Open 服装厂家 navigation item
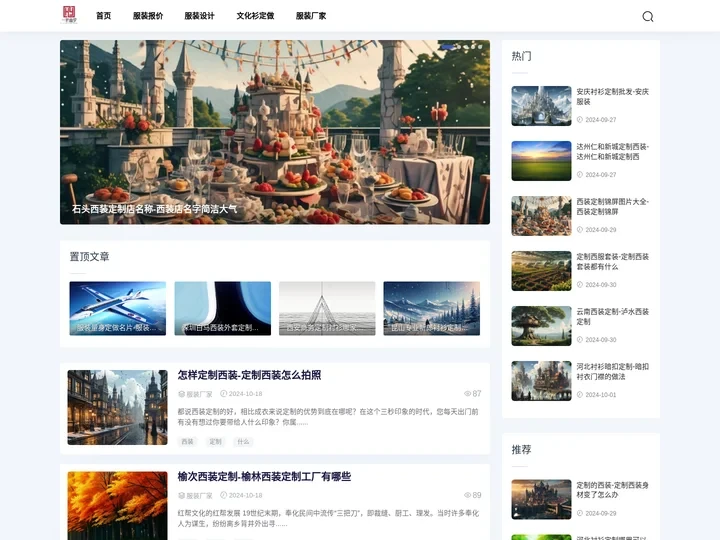This screenshot has height=540, width=720. click(x=311, y=16)
